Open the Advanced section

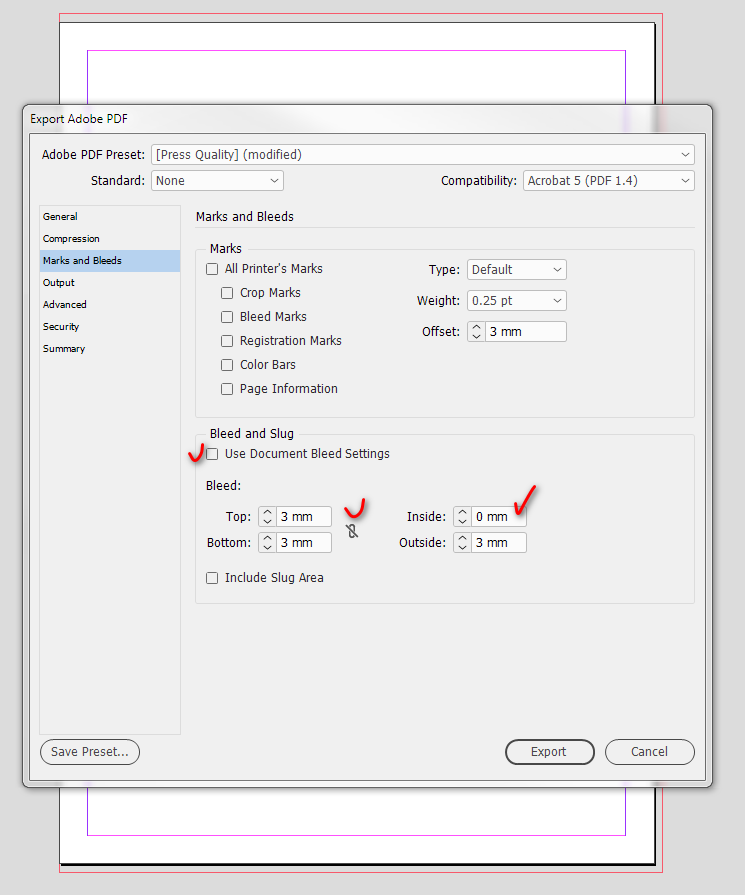110,305
